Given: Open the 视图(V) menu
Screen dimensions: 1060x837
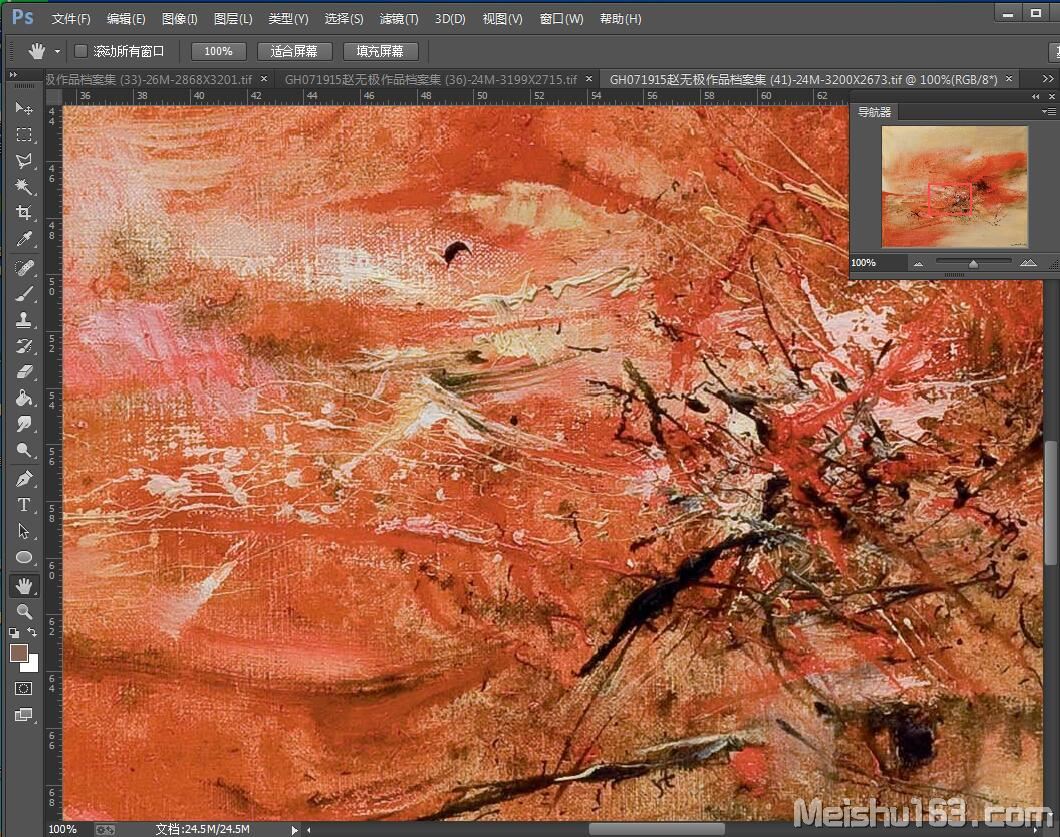Looking at the screenshot, I should (x=502, y=19).
